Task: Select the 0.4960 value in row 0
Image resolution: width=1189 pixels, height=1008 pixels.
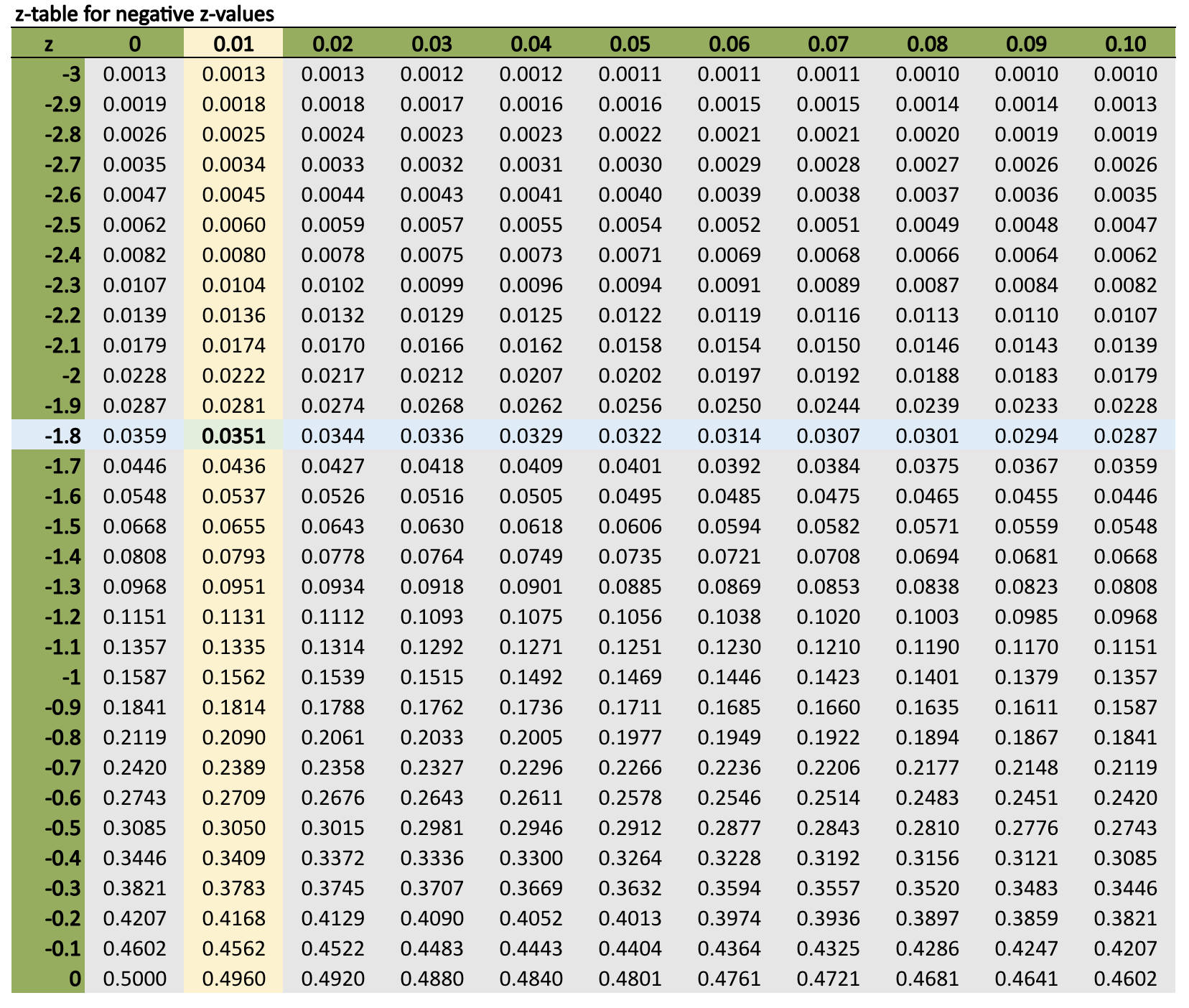Action: coord(233,979)
